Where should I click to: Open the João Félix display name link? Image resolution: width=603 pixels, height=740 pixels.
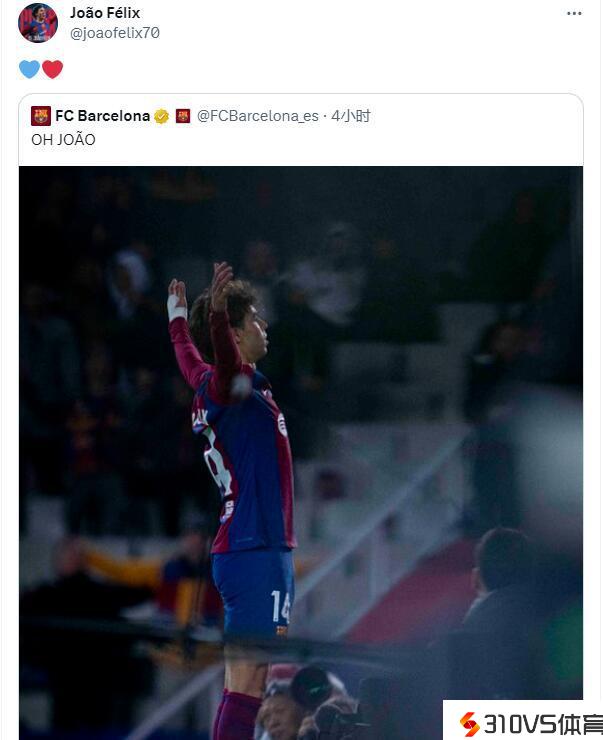point(105,13)
